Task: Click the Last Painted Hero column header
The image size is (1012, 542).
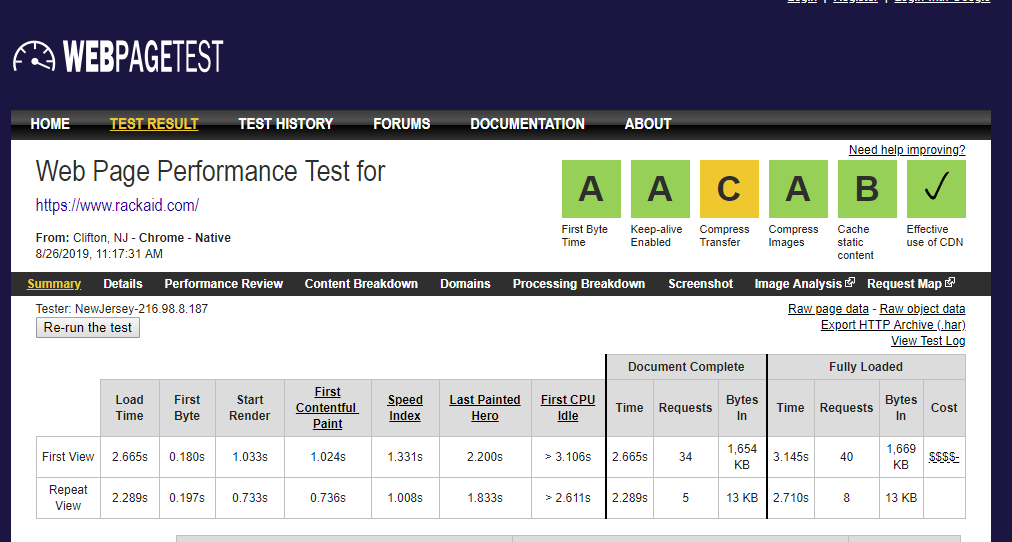Action: (x=485, y=408)
